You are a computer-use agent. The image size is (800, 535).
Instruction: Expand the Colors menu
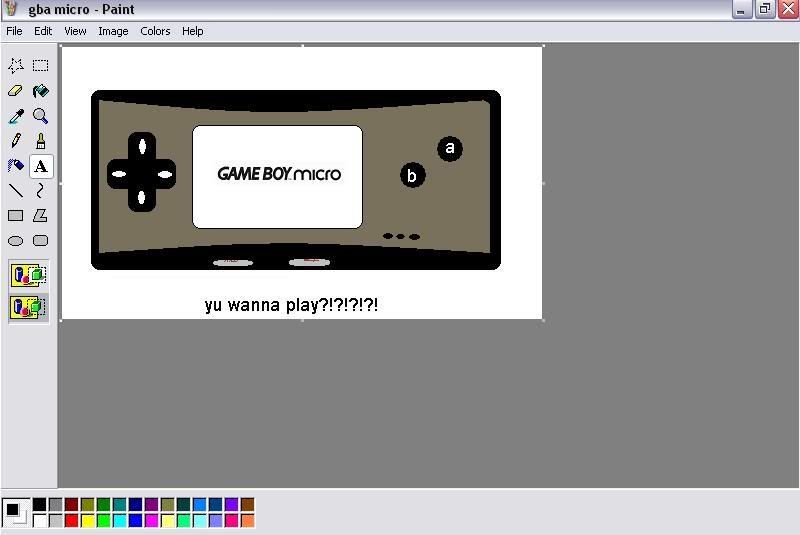coord(155,31)
